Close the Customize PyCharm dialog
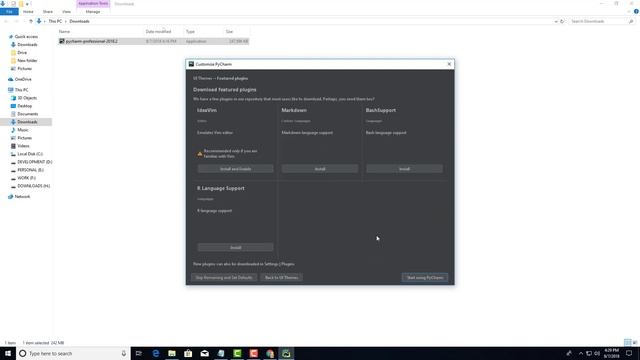The width and height of the screenshot is (640, 360). coord(449,64)
